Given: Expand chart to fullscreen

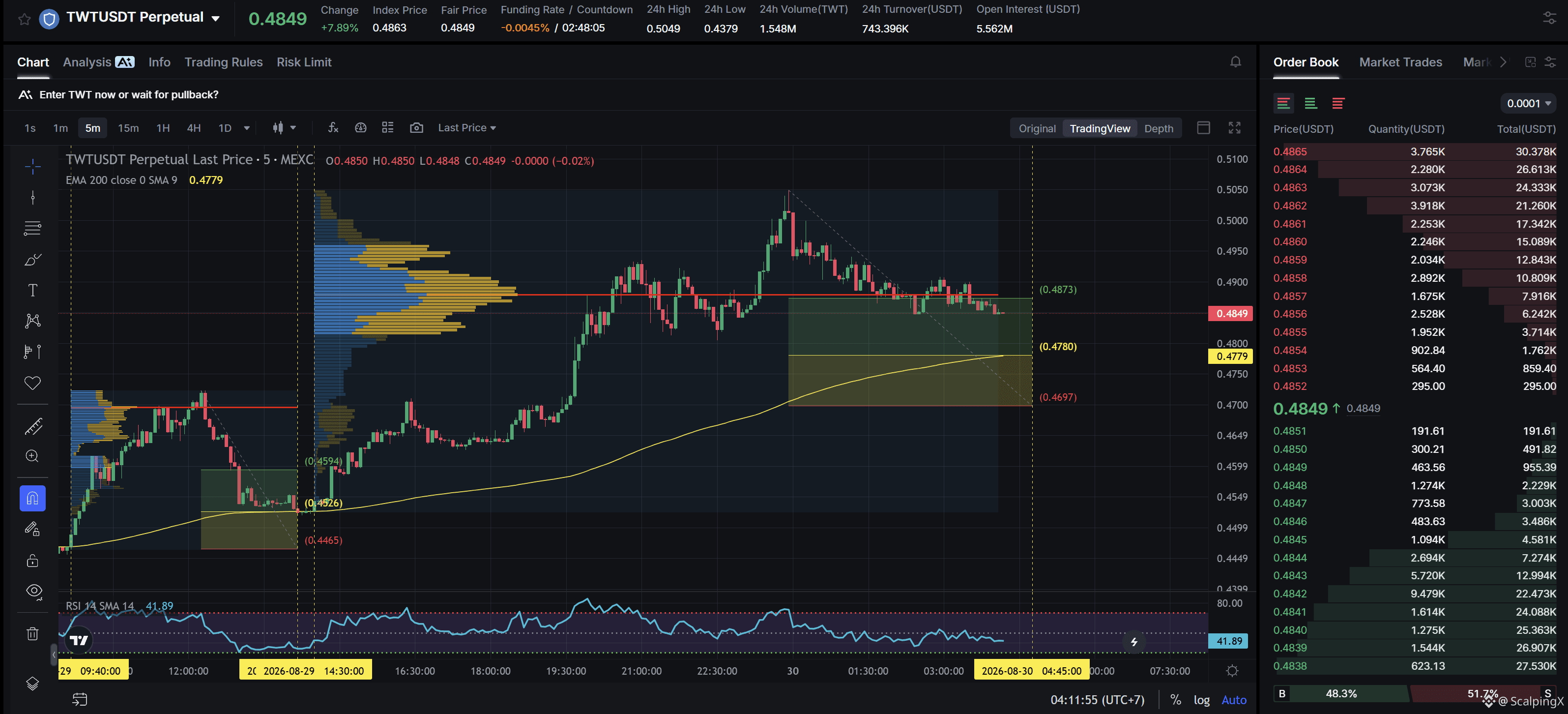Looking at the screenshot, I should 1234,128.
